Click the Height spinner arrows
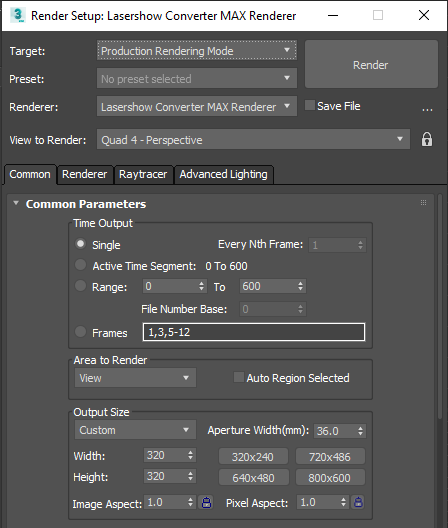The width and height of the screenshot is (448, 528). pyautogui.click(x=191, y=476)
